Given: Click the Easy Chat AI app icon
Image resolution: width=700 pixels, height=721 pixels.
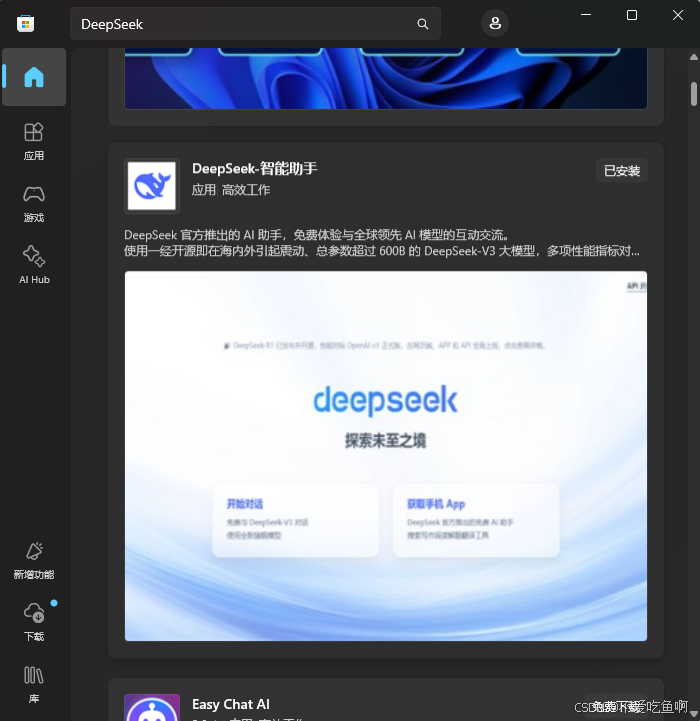Looking at the screenshot, I should tap(152, 707).
